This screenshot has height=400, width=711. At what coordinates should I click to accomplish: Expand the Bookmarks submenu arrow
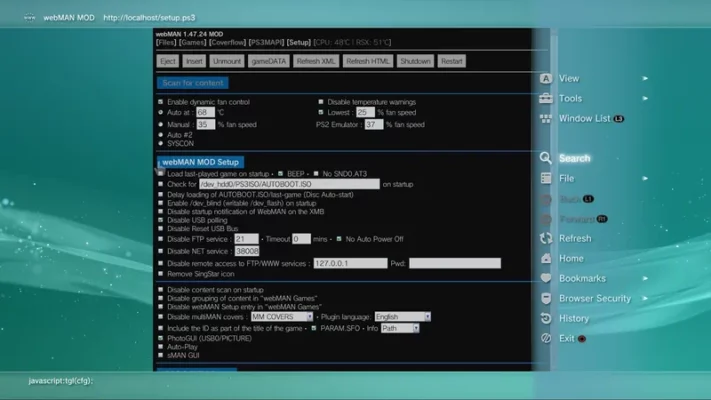pos(645,278)
